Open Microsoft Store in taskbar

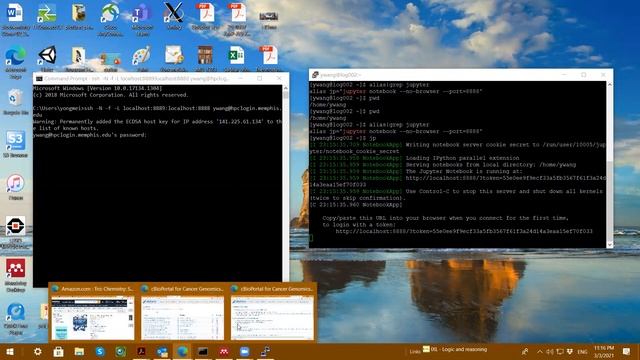58,351
